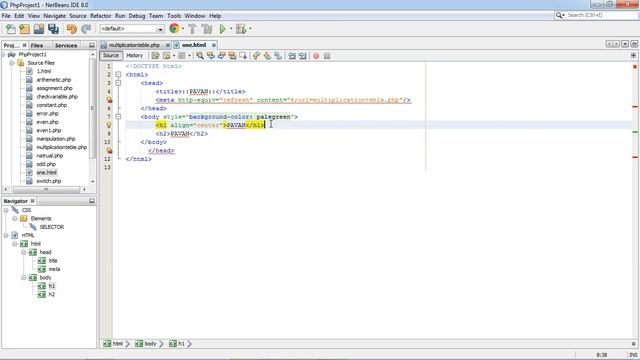640x360 pixels.
Task: Select checkvariable.php in project tree
Action: tap(57, 97)
